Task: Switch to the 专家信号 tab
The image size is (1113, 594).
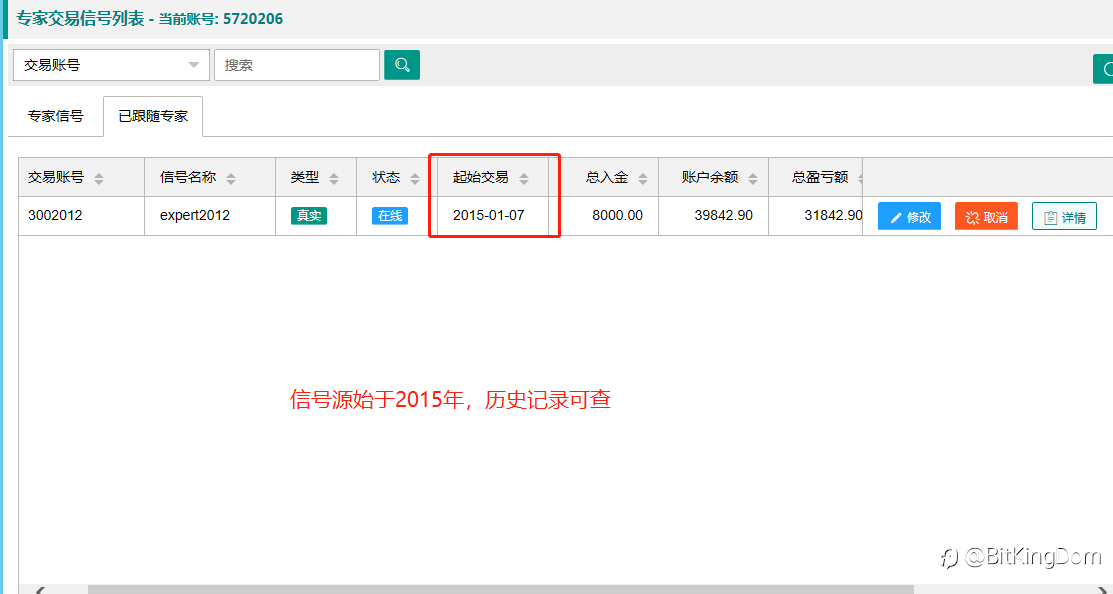Action: [x=55, y=116]
